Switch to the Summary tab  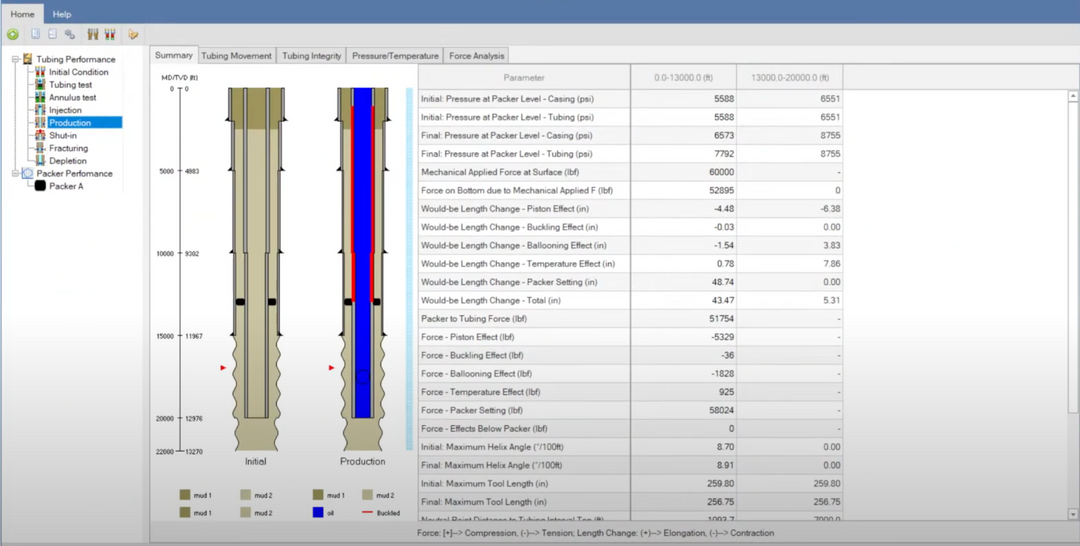pyautogui.click(x=174, y=55)
